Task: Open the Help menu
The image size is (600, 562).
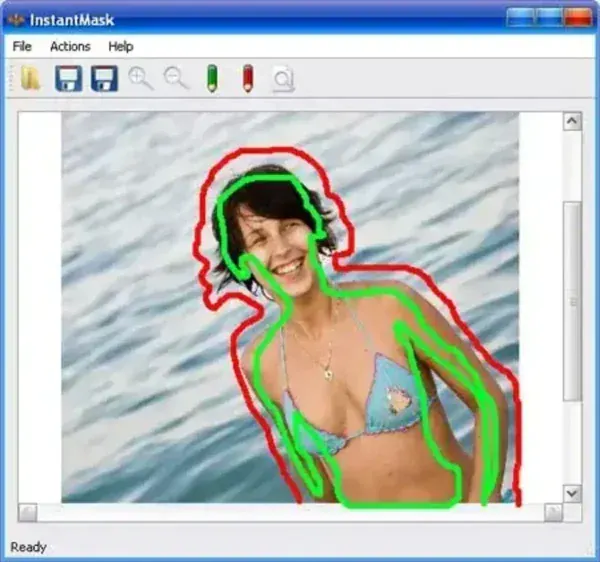Action: point(121,46)
